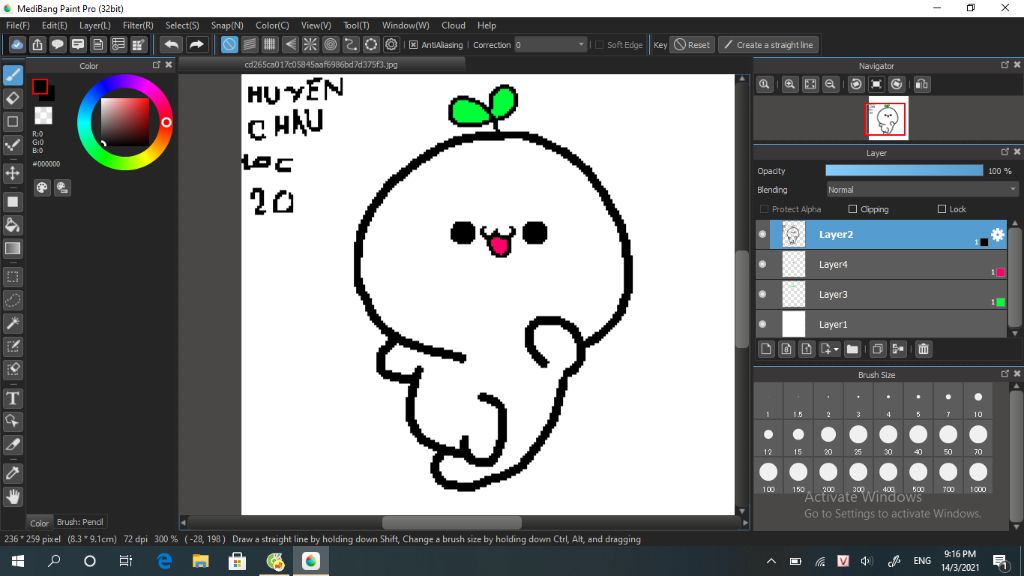1024x576 pixels.
Task: Create a new layer
Action: coord(766,349)
